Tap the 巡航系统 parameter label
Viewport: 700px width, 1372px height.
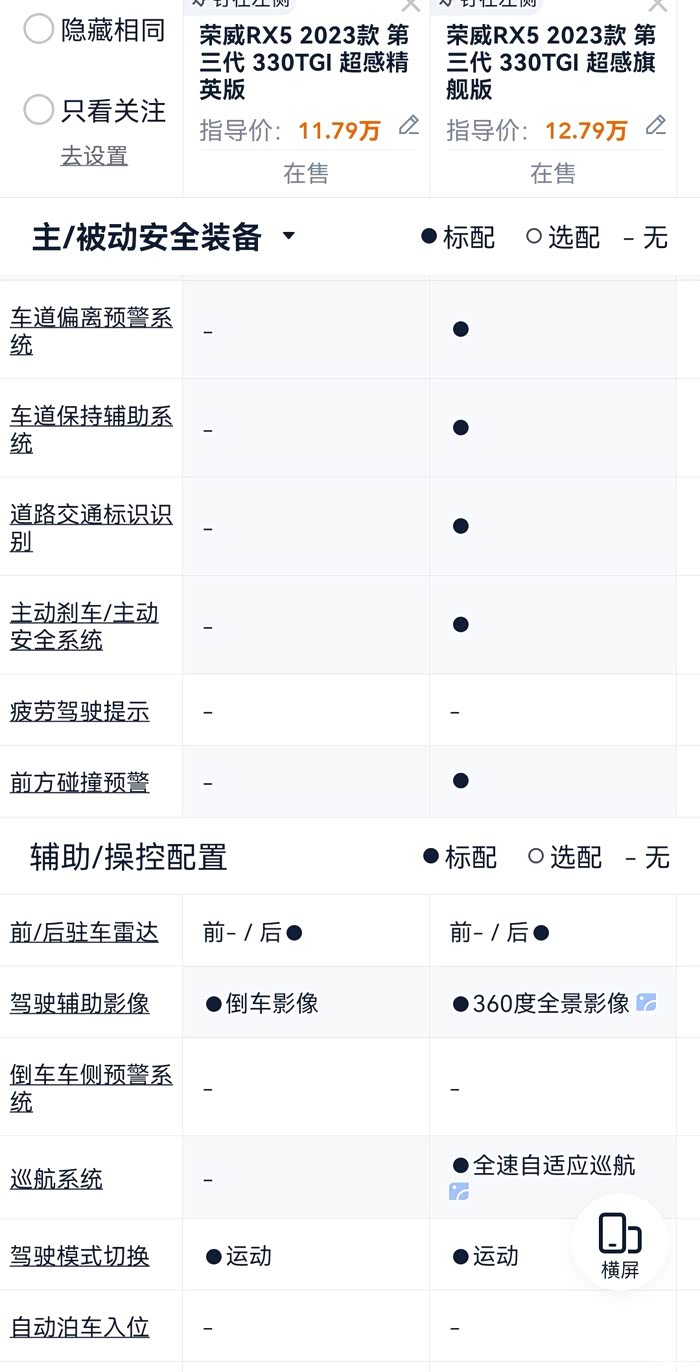(56, 1179)
